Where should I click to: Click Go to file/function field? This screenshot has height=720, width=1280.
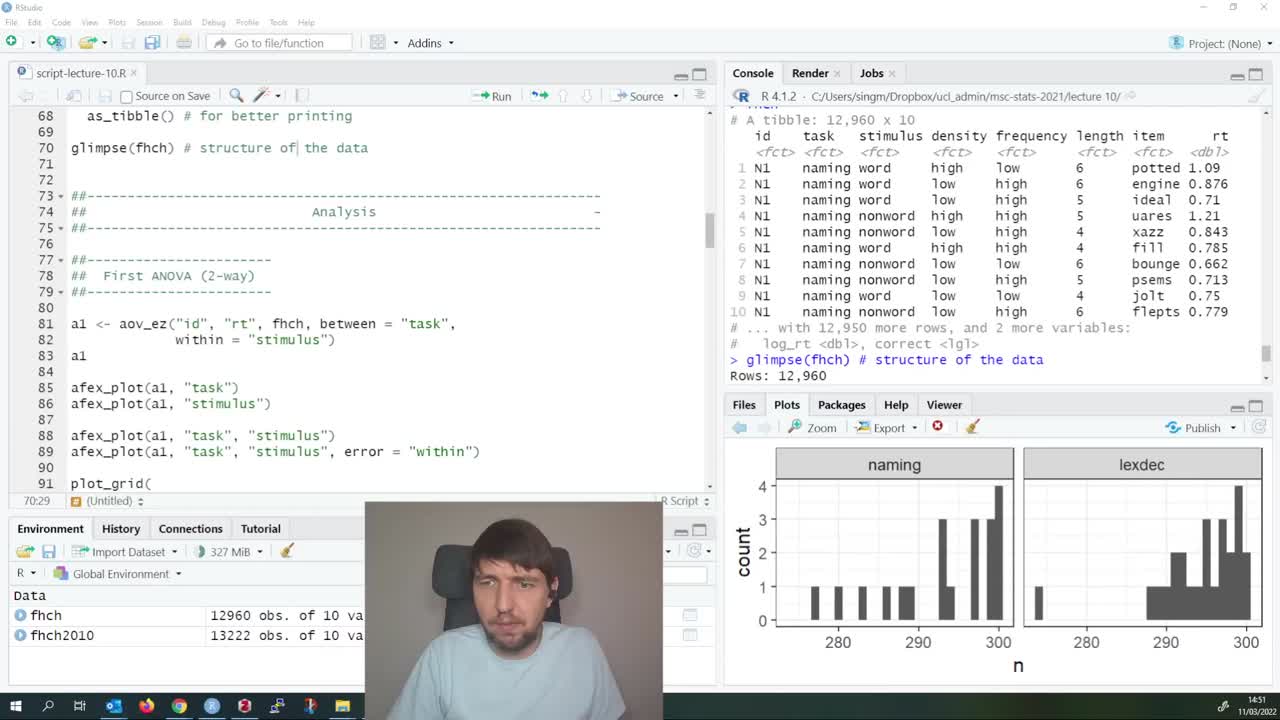[280, 42]
